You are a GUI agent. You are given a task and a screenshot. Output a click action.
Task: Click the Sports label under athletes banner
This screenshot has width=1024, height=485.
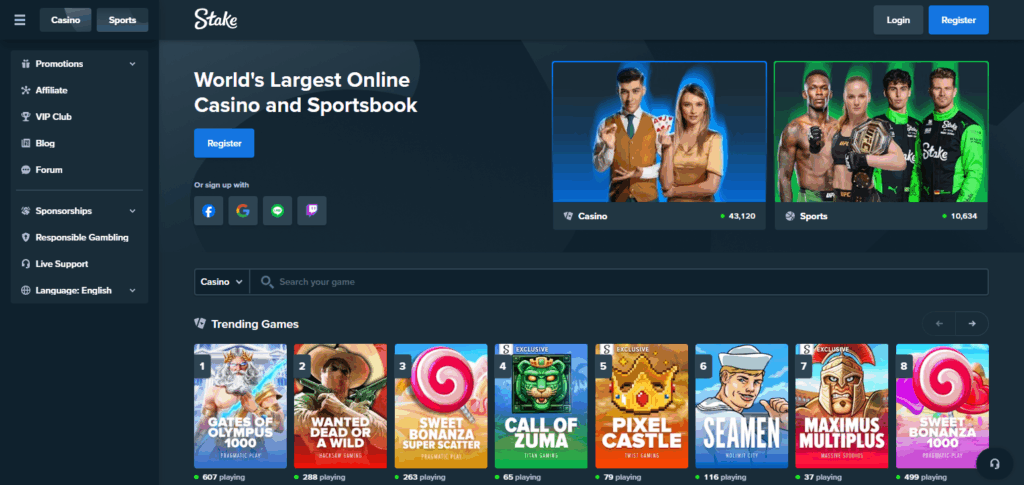[x=813, y=216]
